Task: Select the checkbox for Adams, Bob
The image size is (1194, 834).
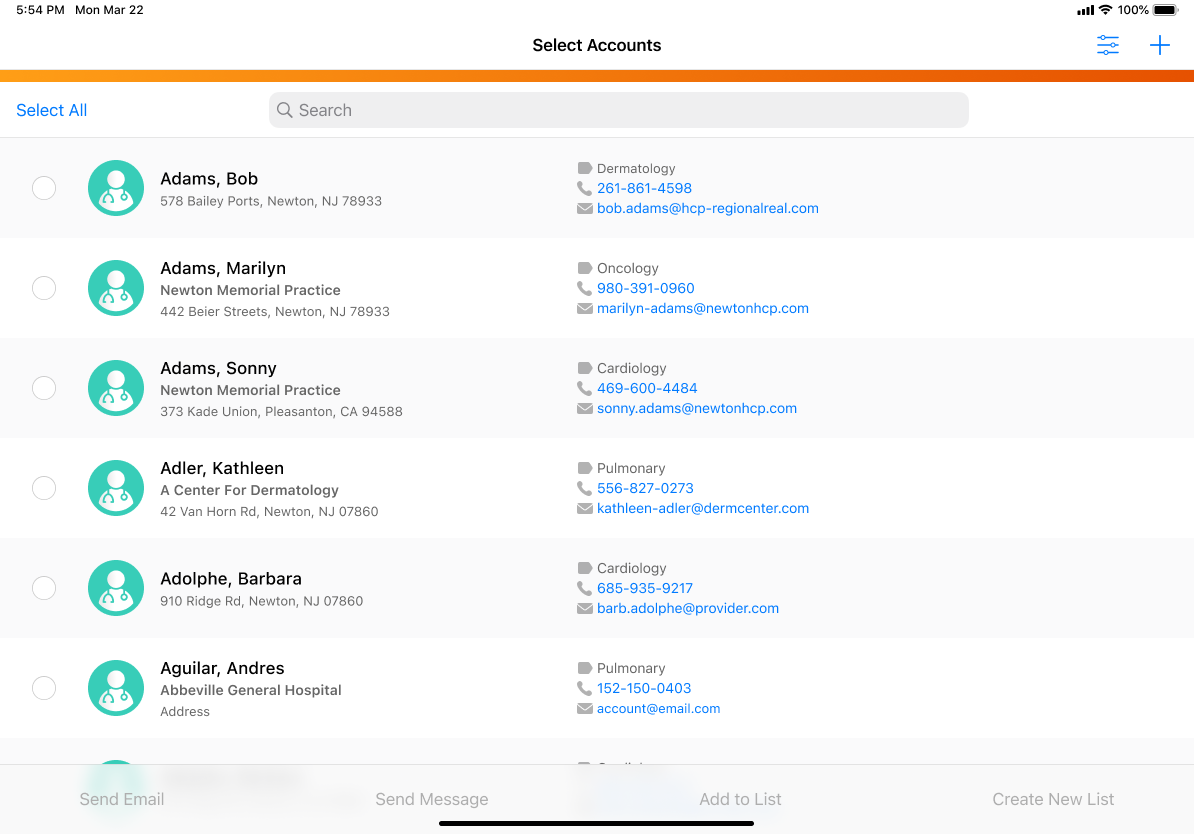Action: 44,188
